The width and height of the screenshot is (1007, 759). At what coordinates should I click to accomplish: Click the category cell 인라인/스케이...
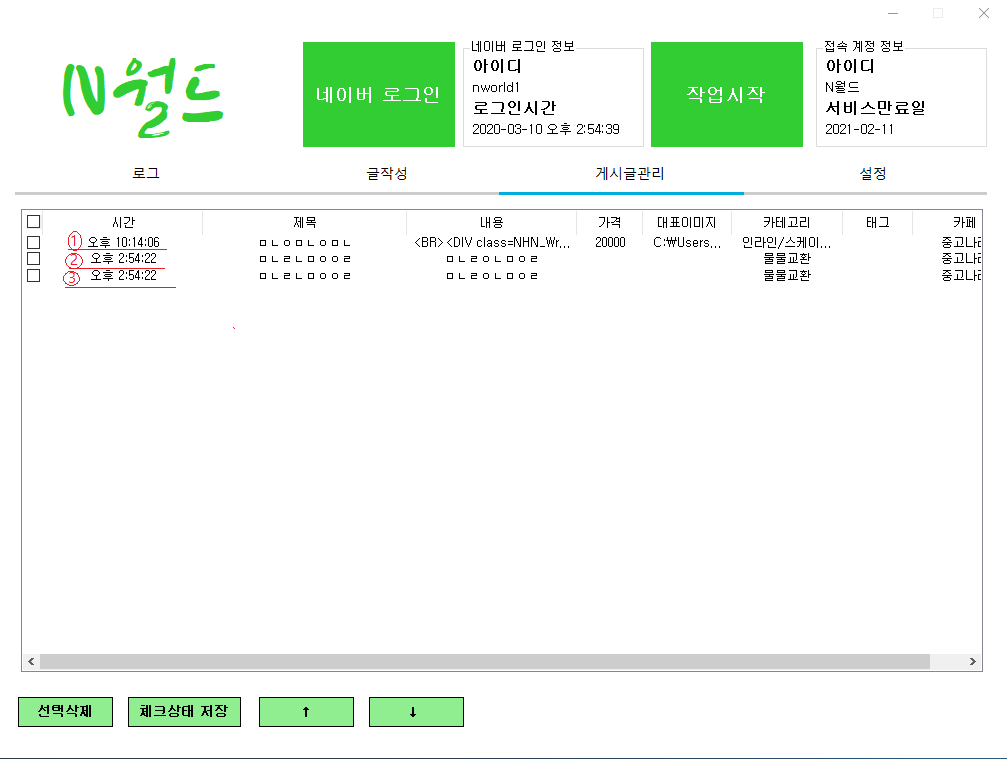click(x=787, y=243)
